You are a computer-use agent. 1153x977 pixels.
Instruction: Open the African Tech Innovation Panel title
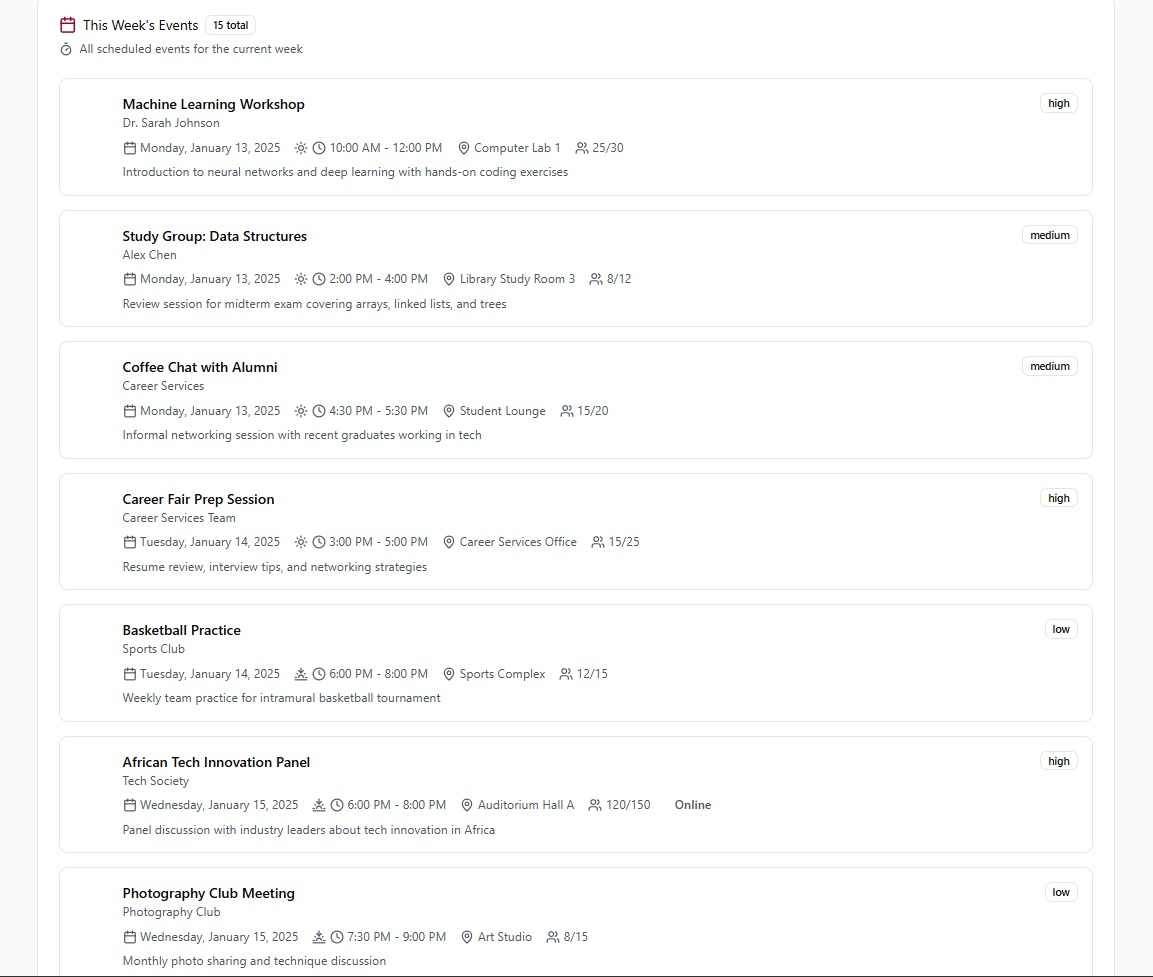coord(216,762)
